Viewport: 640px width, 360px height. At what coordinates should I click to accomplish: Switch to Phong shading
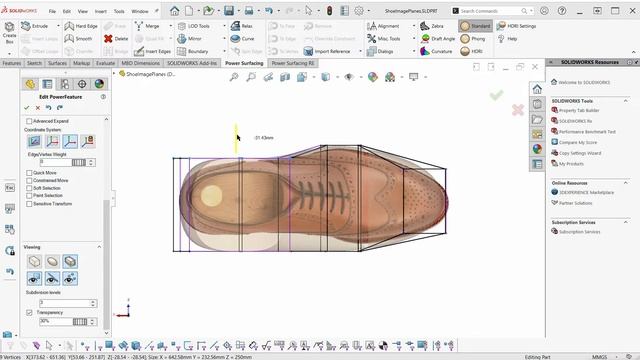473,39
